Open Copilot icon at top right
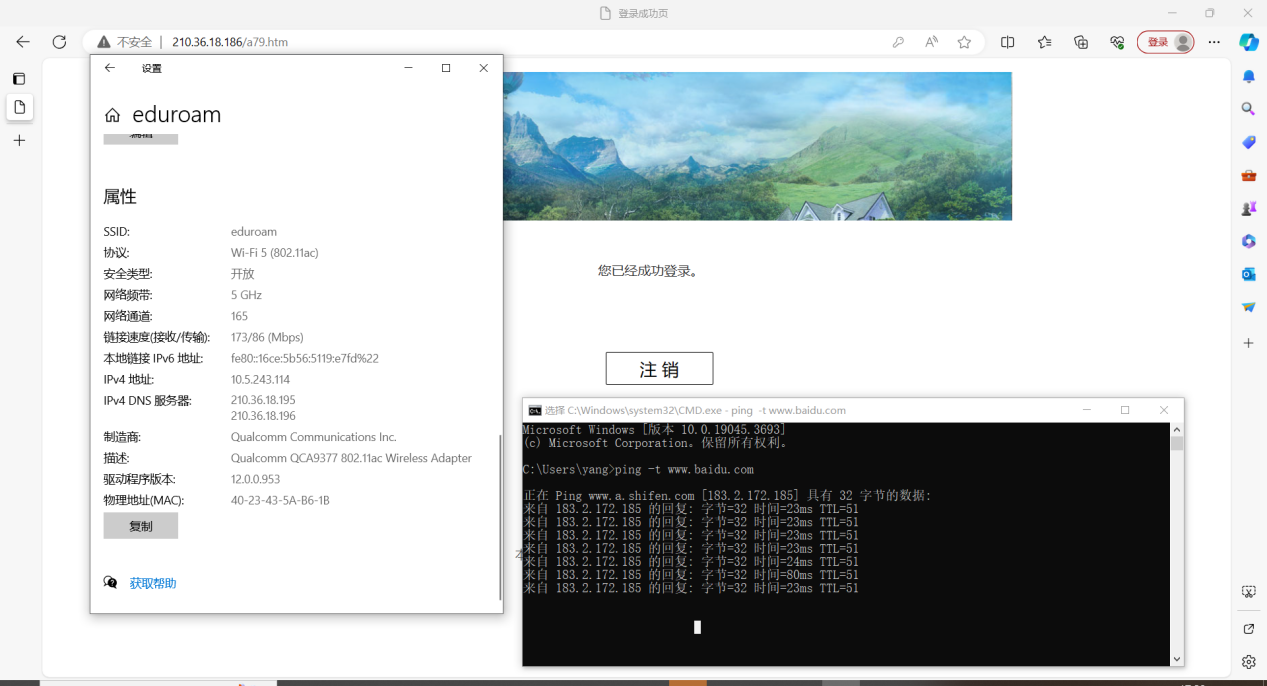The height and width of the screenshot is (686, 1267). pyautogui.click(x=1248, y=42)
